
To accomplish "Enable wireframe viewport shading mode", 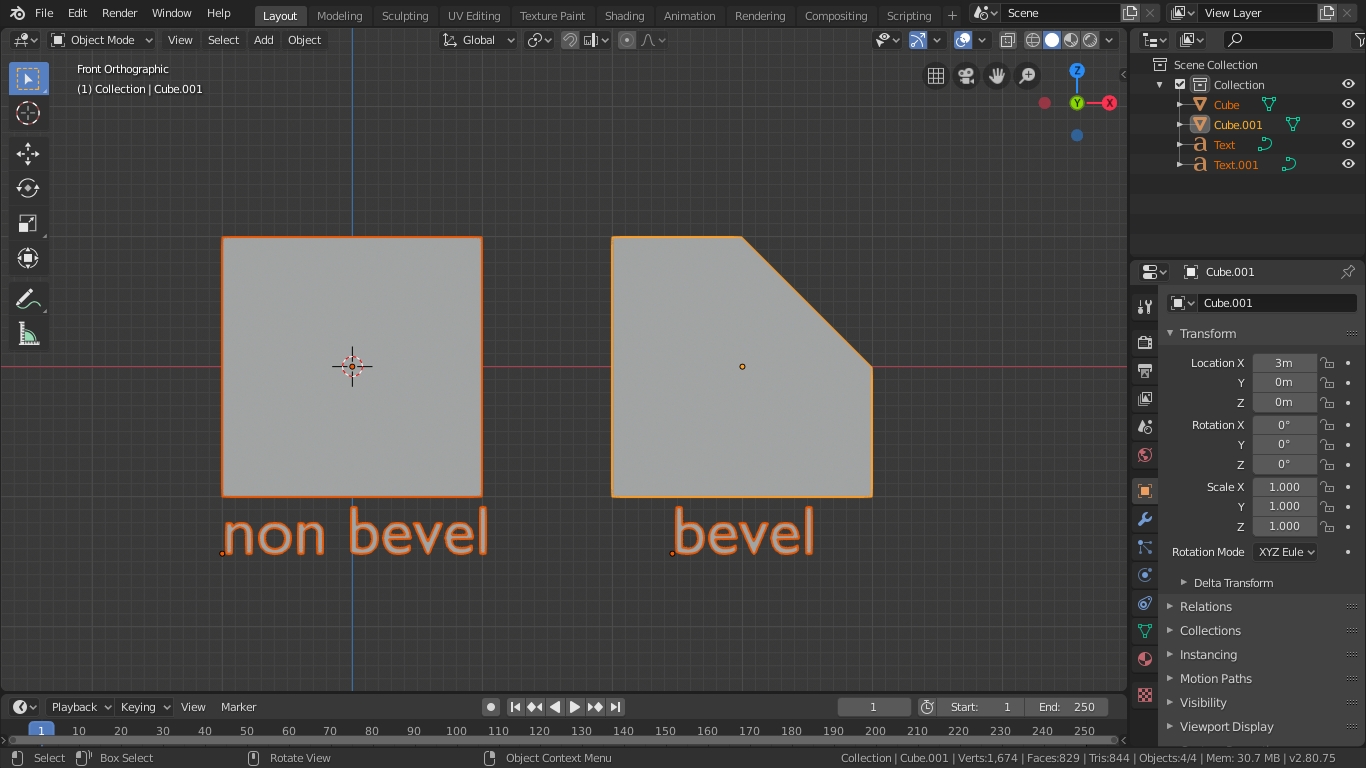I will click(1032, 40).
